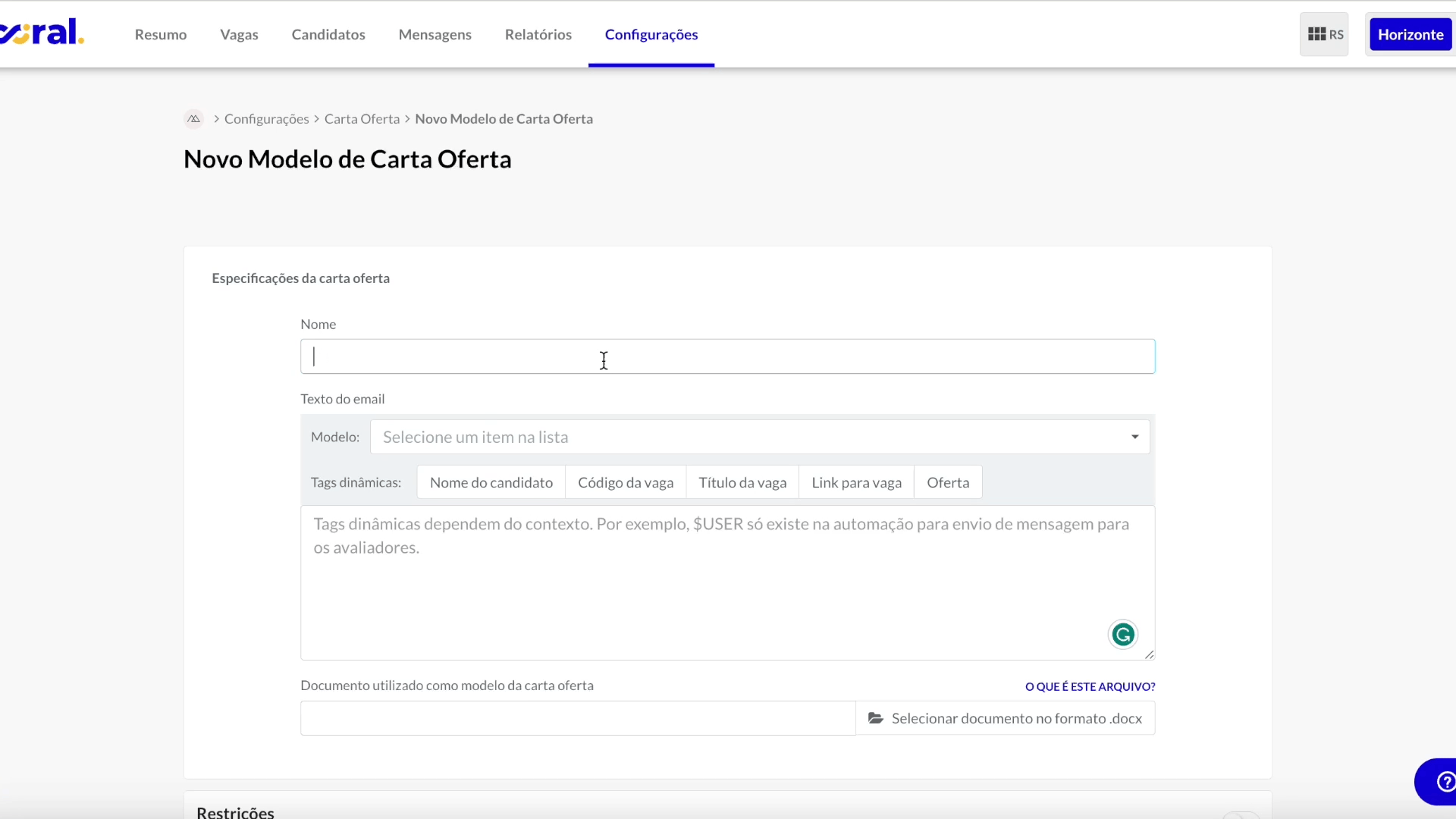
Task: Switch to the Candidatos tab
Action: pyautogui.click(x=328, y=34)
